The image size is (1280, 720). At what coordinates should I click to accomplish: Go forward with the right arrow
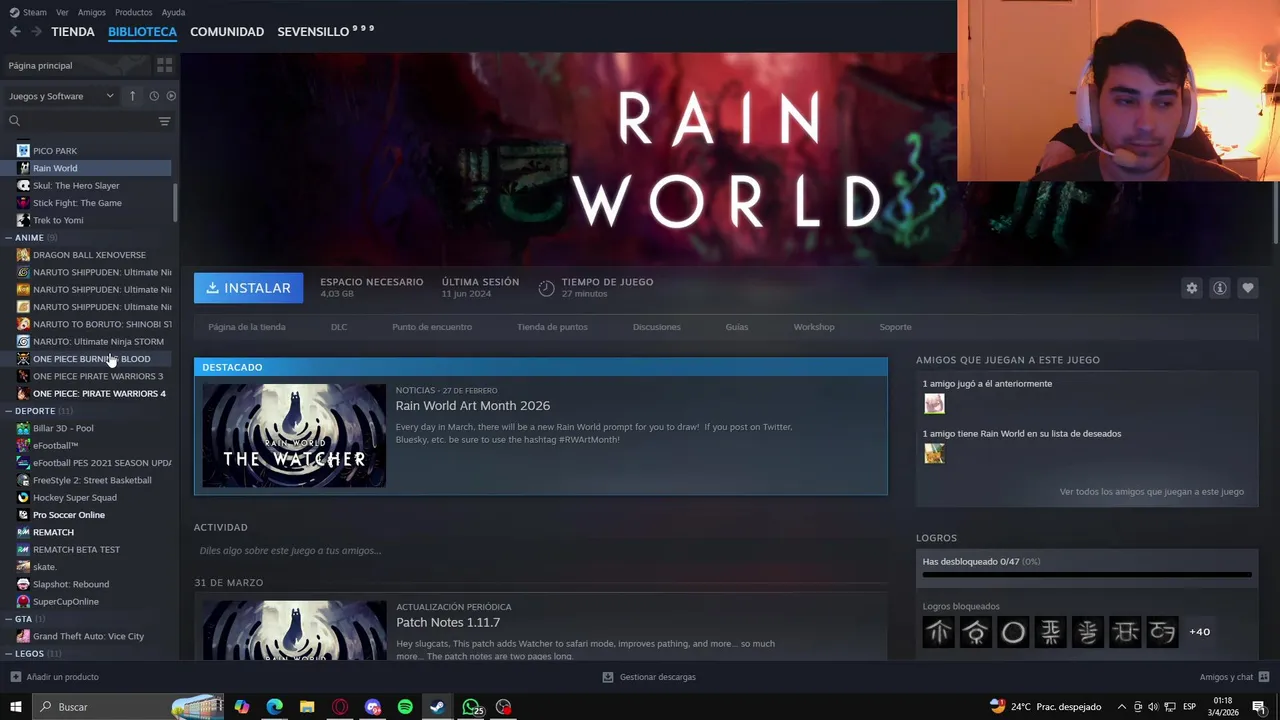point(36,32)
